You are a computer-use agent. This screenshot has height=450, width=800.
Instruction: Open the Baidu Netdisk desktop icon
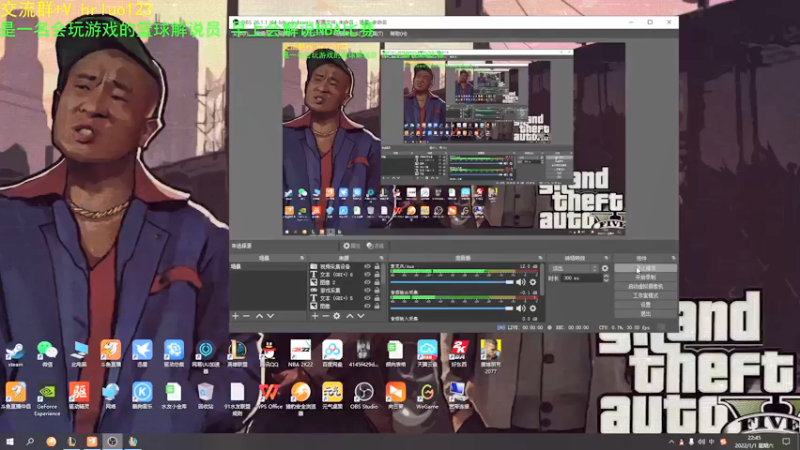(332, 353)
